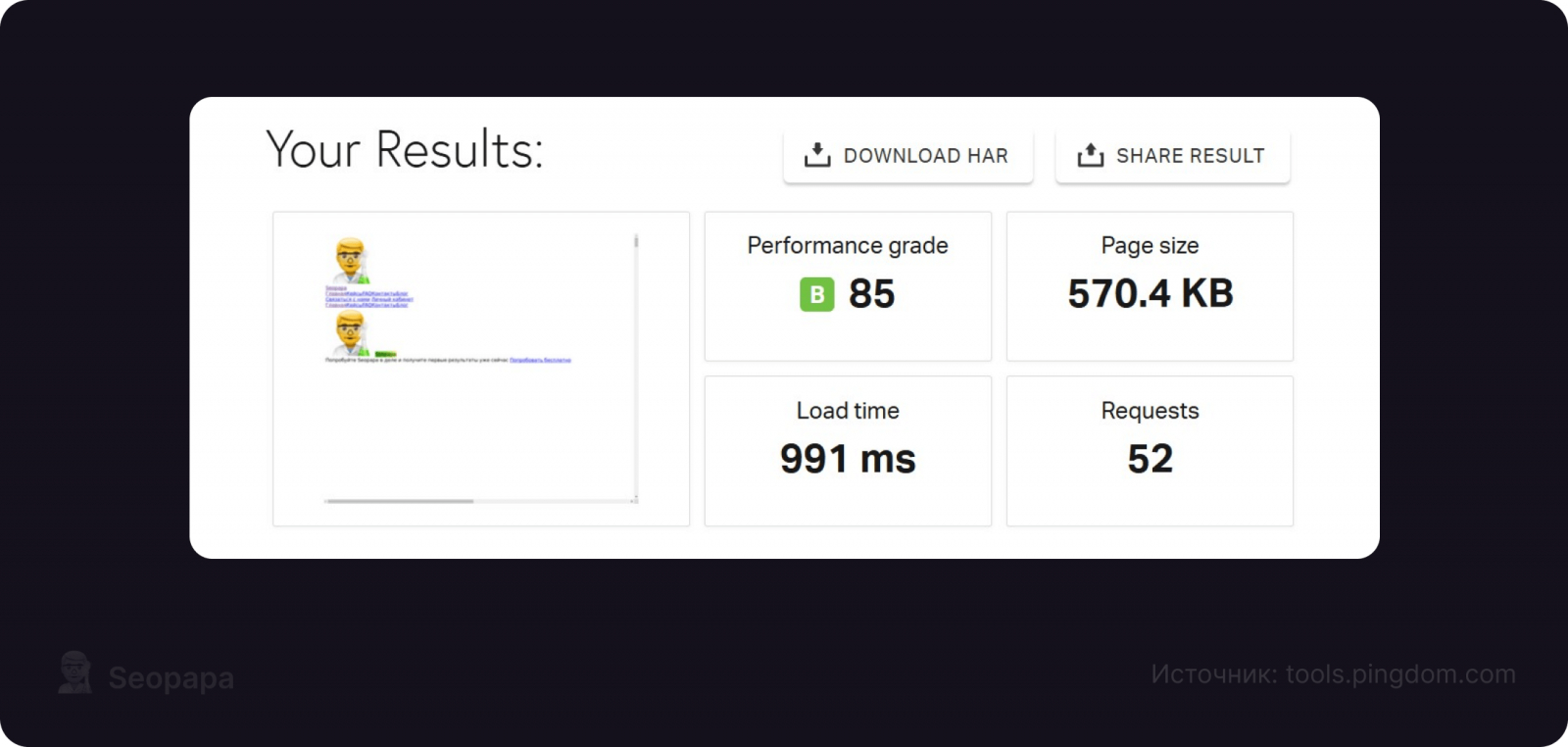The height and width of the screenshot is (747, 1568).
Task: Click the Download HAR button
Action: point(907,156)
